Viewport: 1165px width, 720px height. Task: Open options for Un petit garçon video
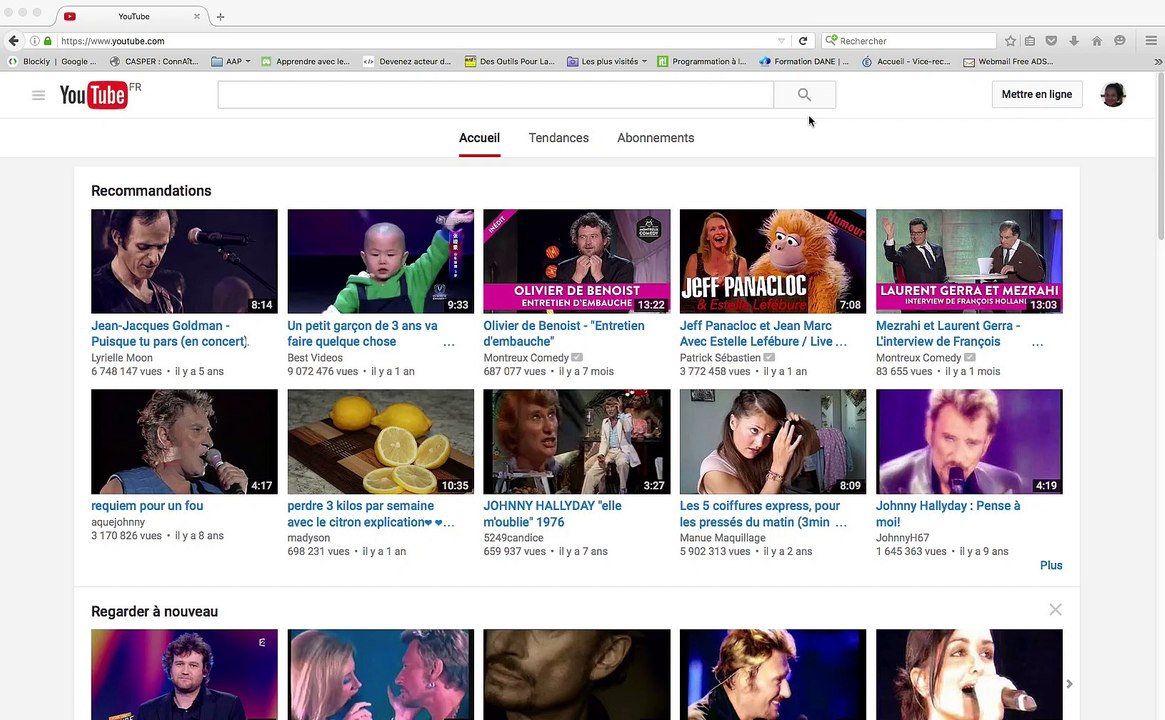(449, 343)
